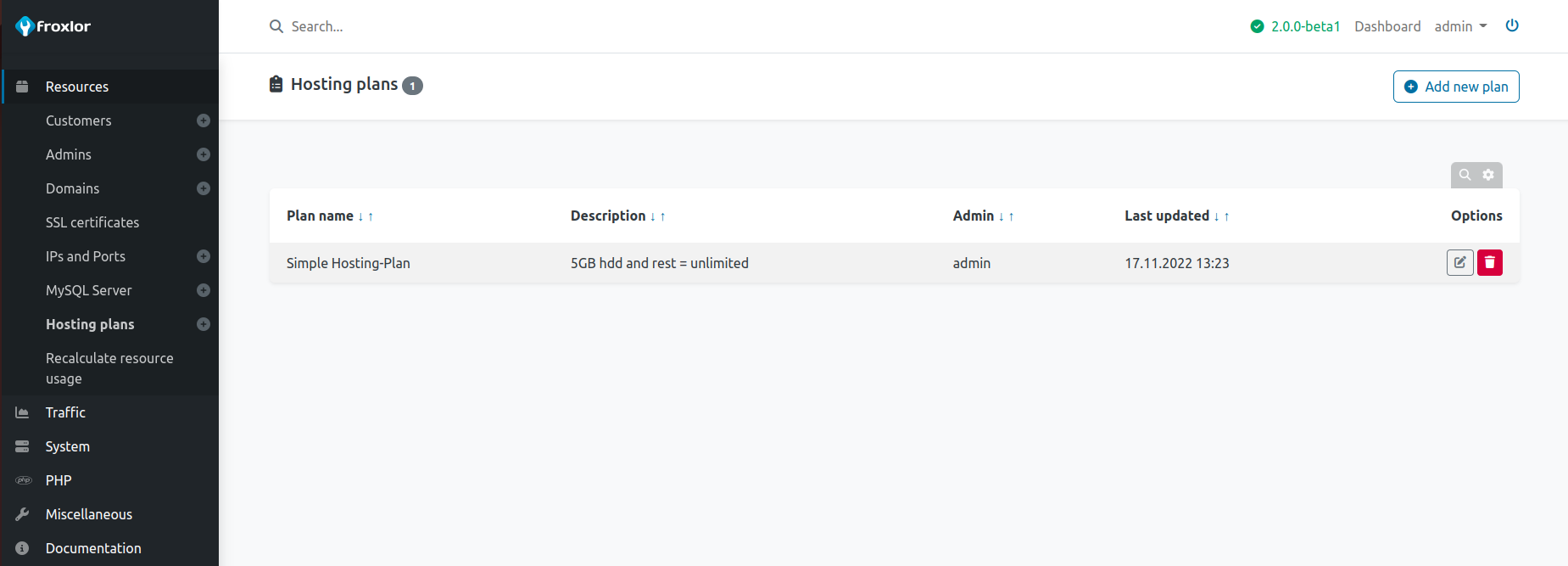Select Recalculate resource usage menu item

point(109,368)
